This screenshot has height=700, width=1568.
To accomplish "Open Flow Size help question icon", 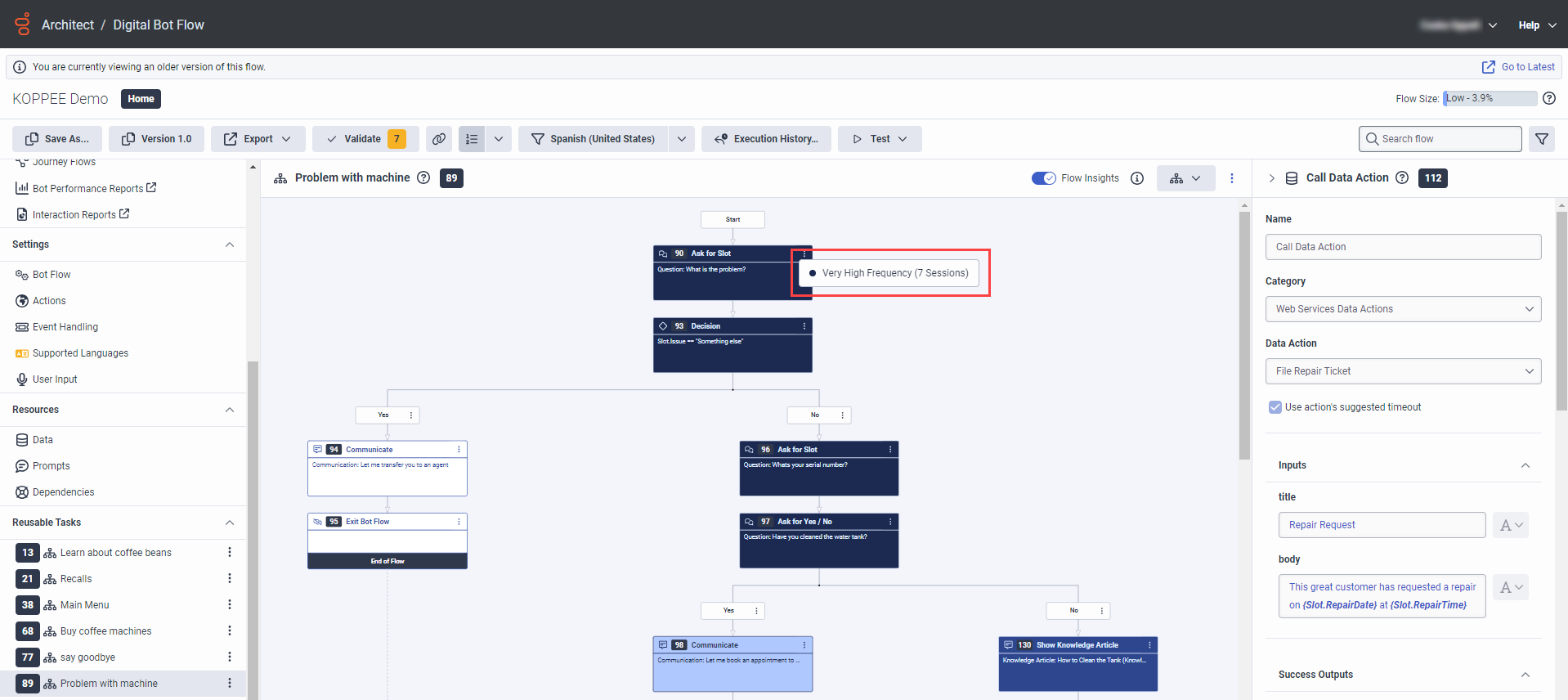I will (x=1549, y=98).
